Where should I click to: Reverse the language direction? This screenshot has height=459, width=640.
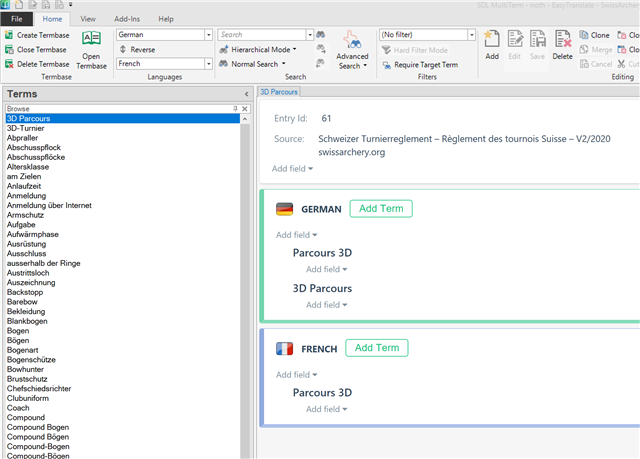137,50
